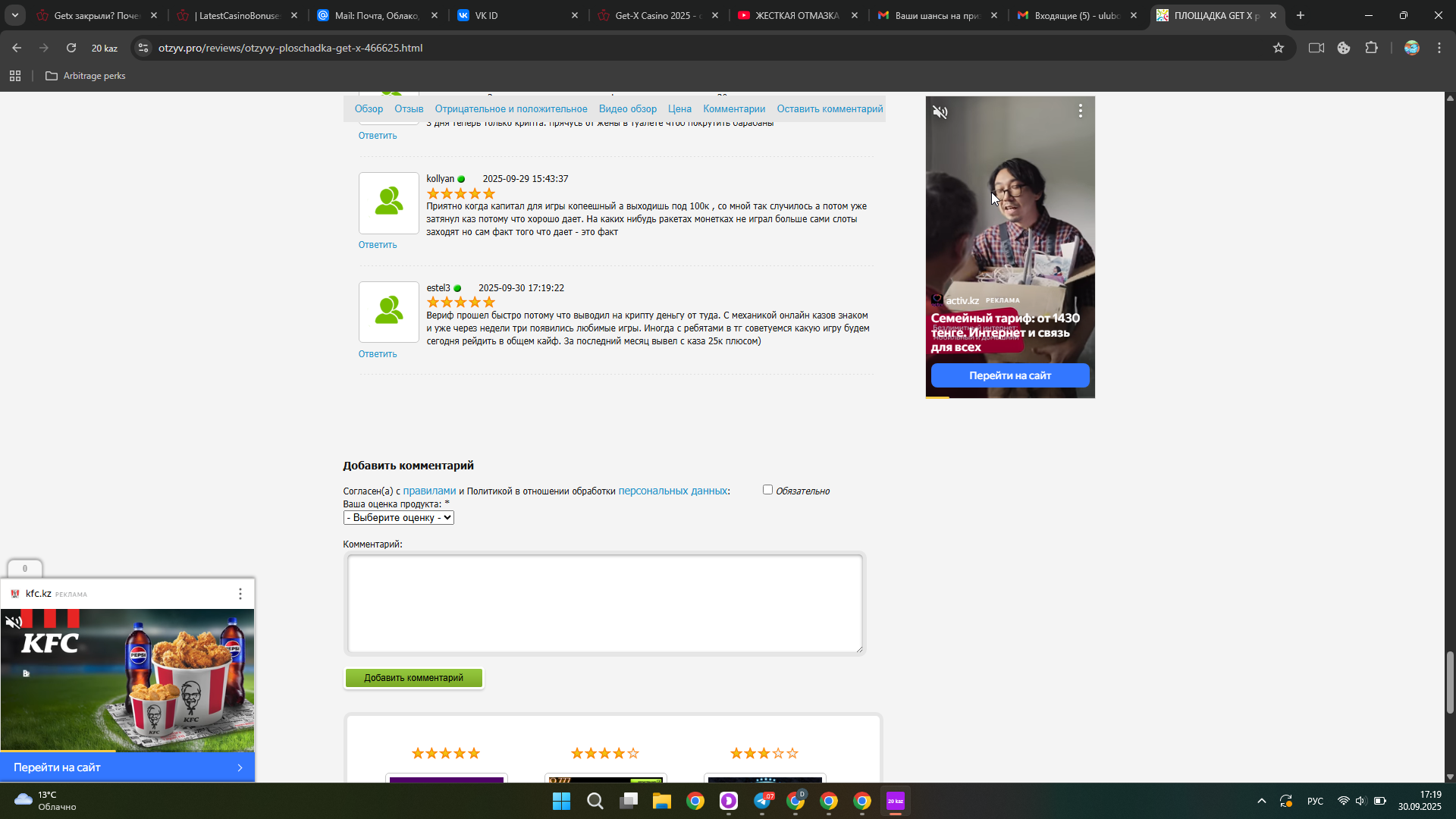Submit with Добавить комментарий button
The height and width of the screenshot is (819, 1456).
point(413,678)
